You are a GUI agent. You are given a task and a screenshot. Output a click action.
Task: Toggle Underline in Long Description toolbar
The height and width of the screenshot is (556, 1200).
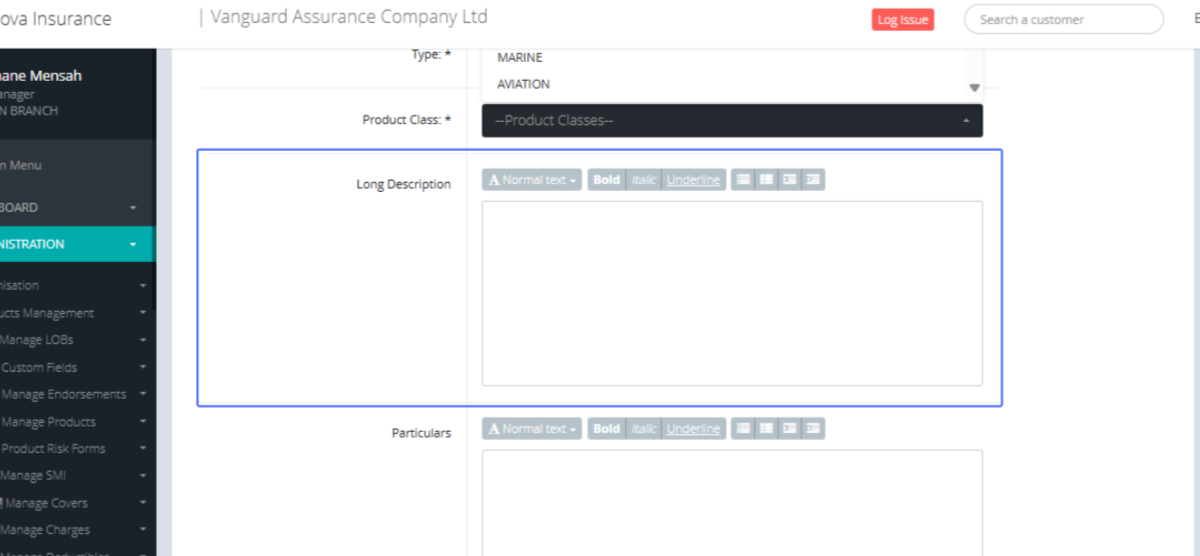click(693, 180)
